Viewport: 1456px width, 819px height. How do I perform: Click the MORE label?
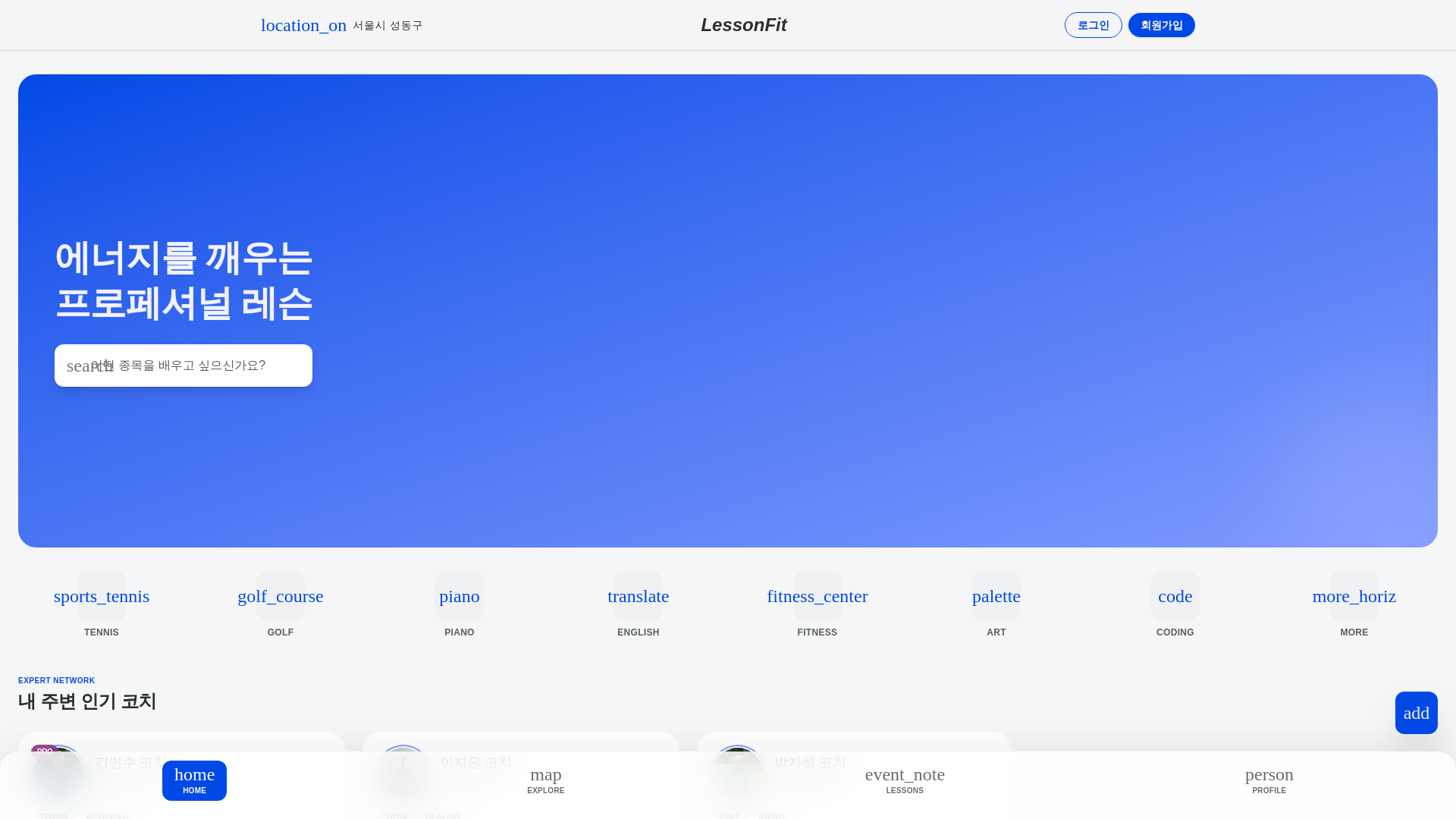coord(1354,632)
